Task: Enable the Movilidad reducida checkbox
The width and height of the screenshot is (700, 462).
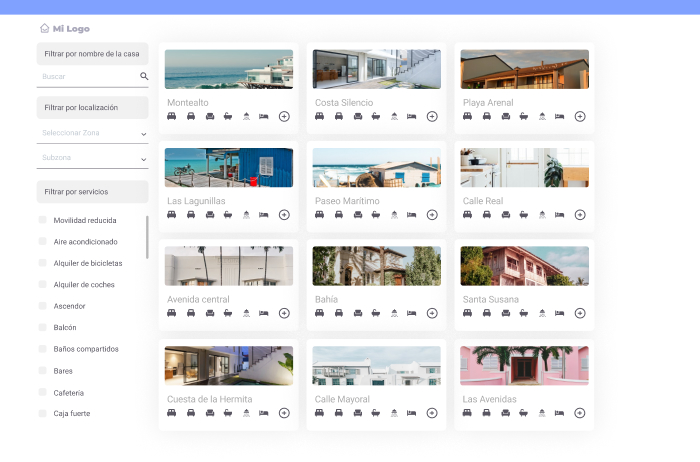Action: coord(42,220)
